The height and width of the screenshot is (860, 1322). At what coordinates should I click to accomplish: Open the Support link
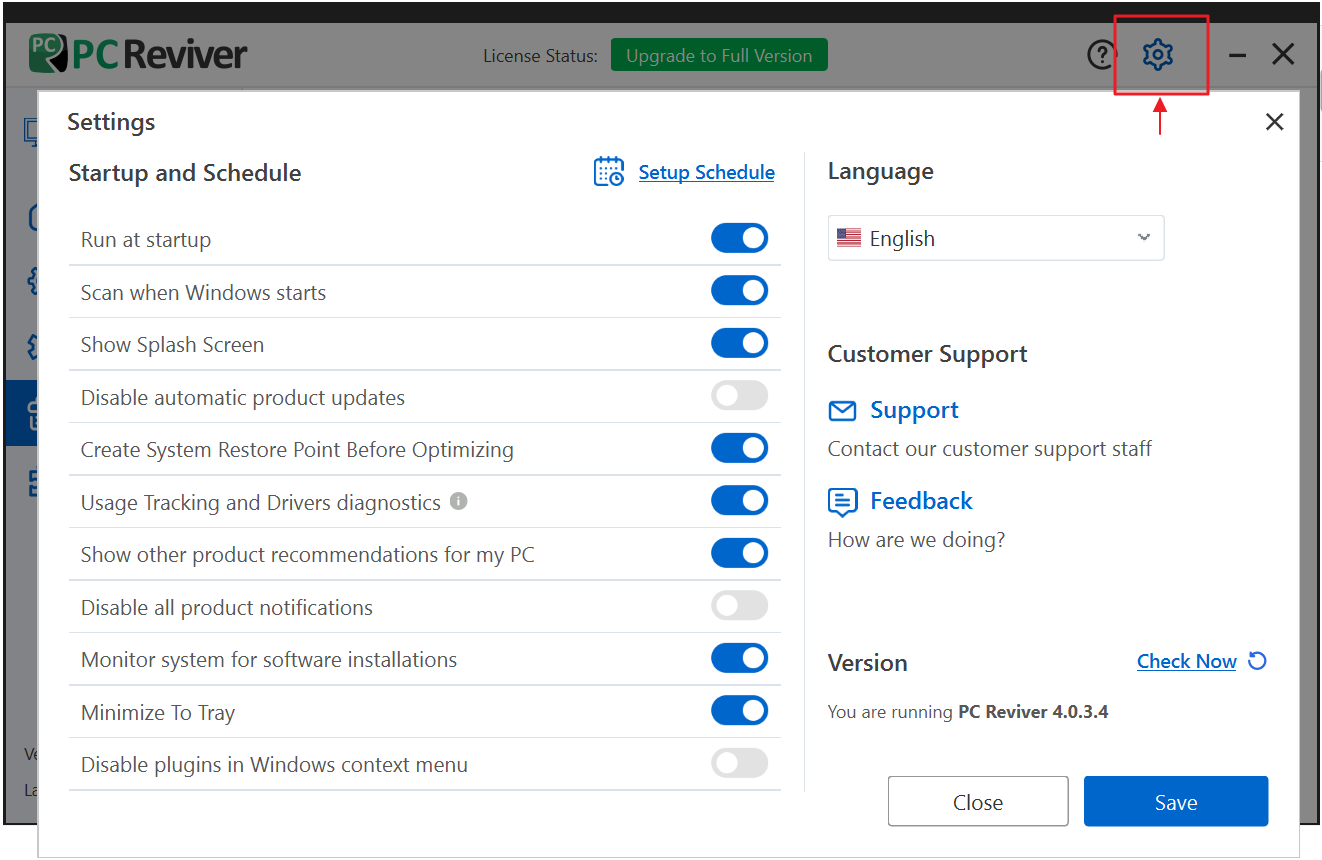[x=914, y=410]
